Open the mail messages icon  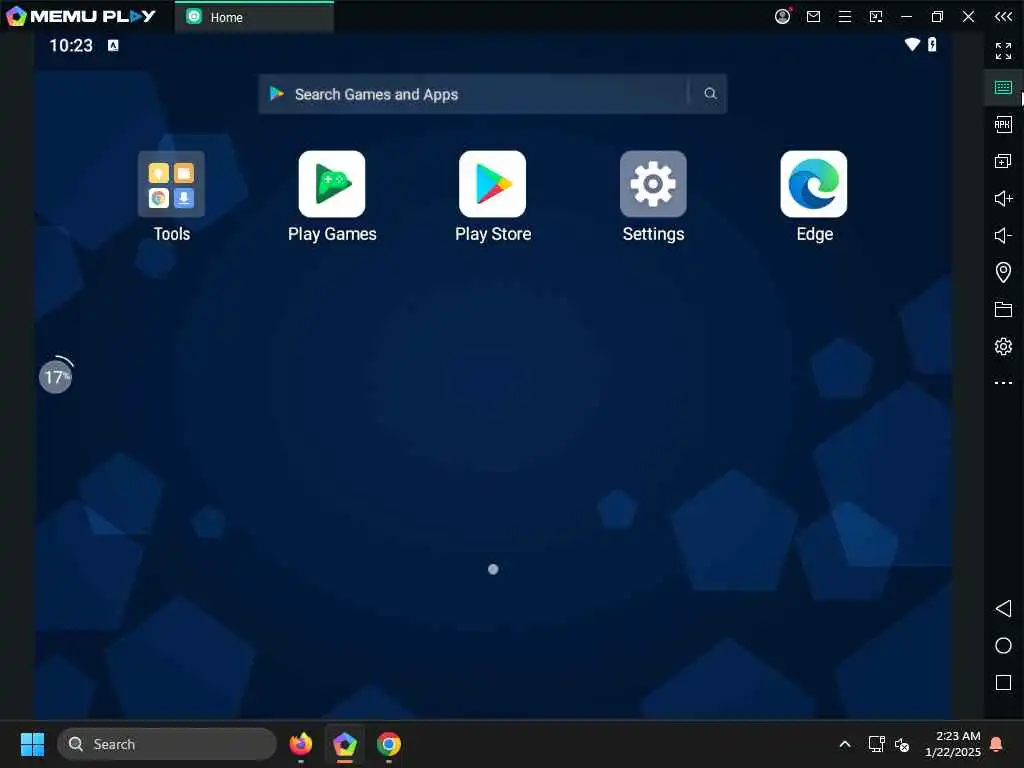click(x=813, y=17)
